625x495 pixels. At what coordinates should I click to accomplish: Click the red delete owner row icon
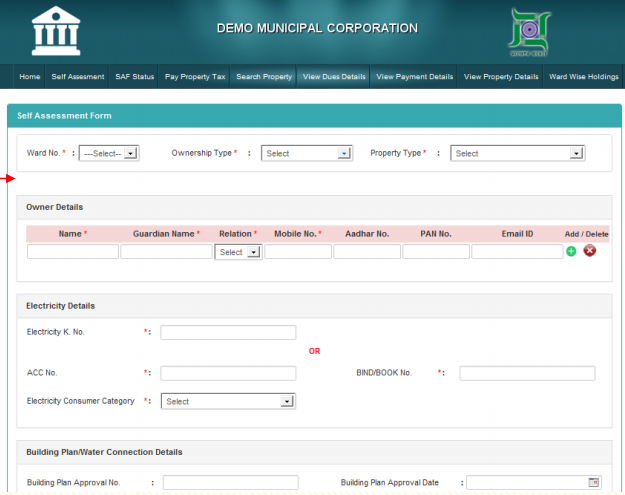(x=590, y=251)
